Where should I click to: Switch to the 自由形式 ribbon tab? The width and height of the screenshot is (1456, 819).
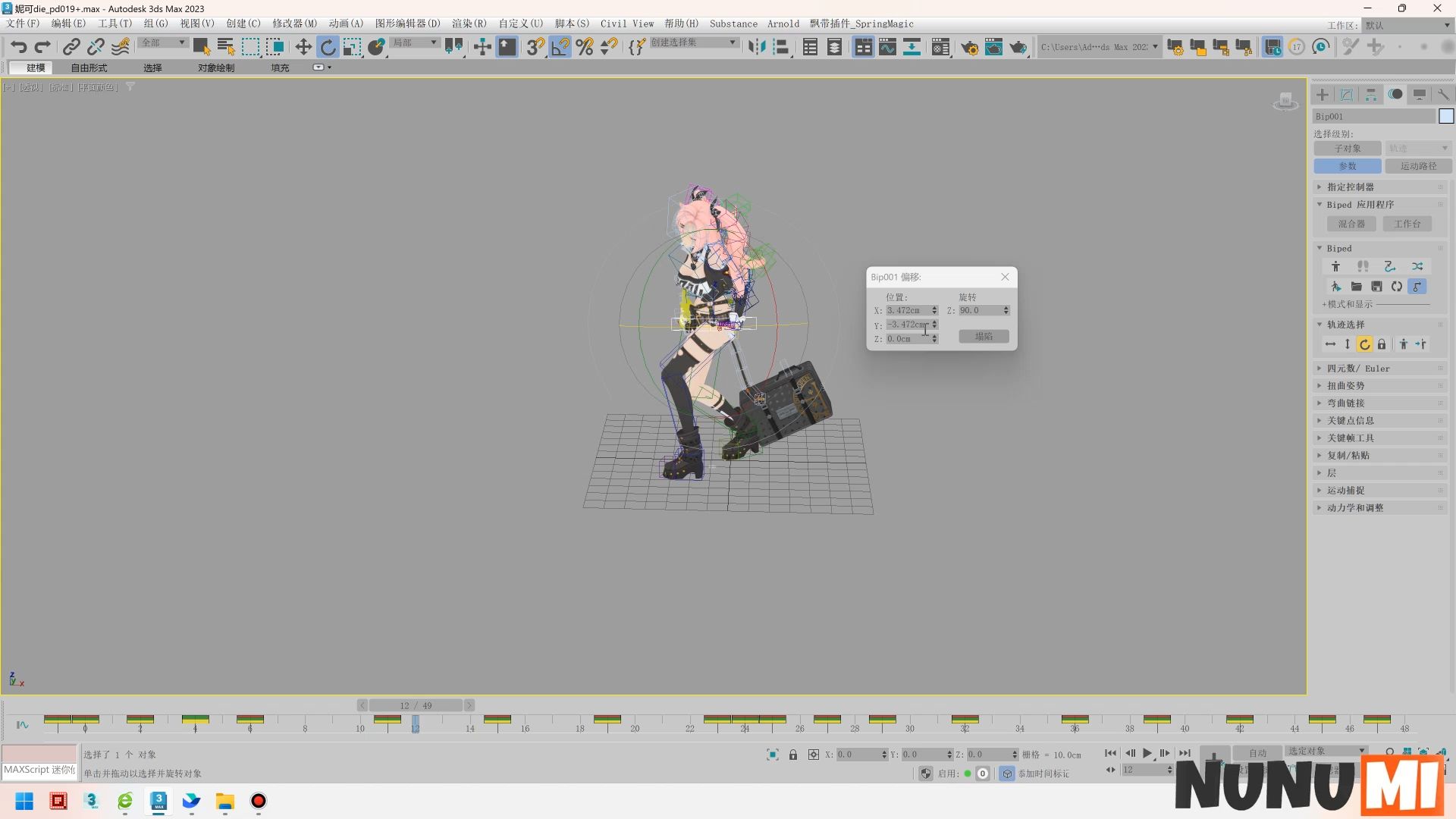pos(87,67)
